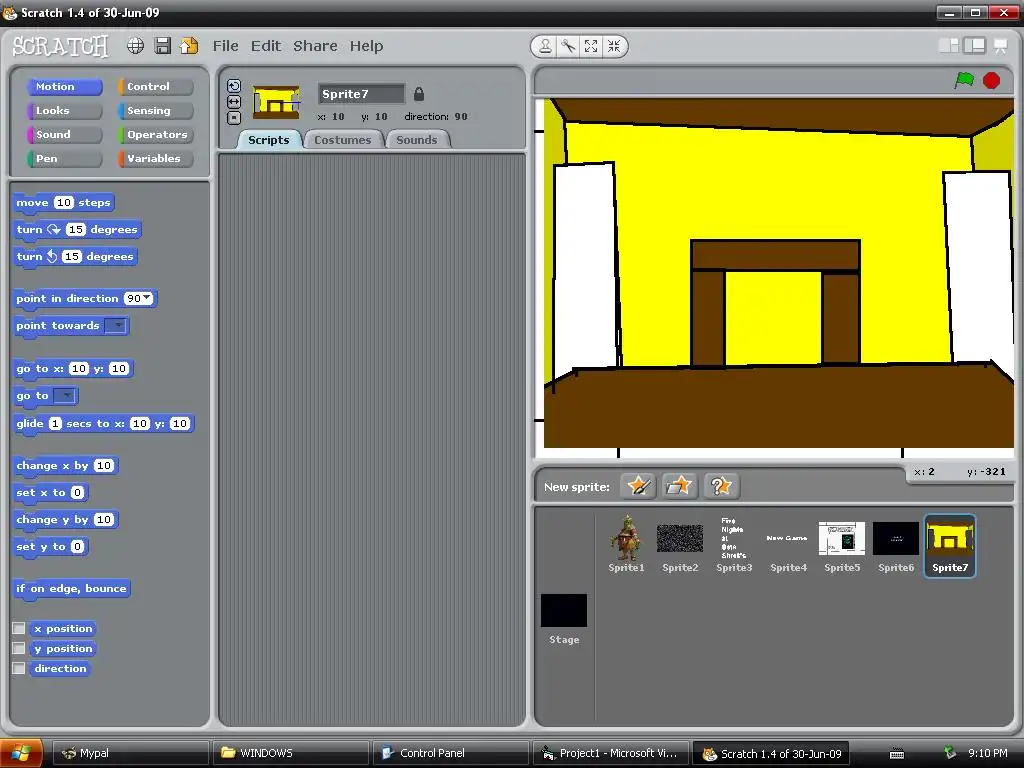The width and height of the screenshot is (1024, 768).
Task: Select the Shrink sprite tool
Action: pos(614,46)
